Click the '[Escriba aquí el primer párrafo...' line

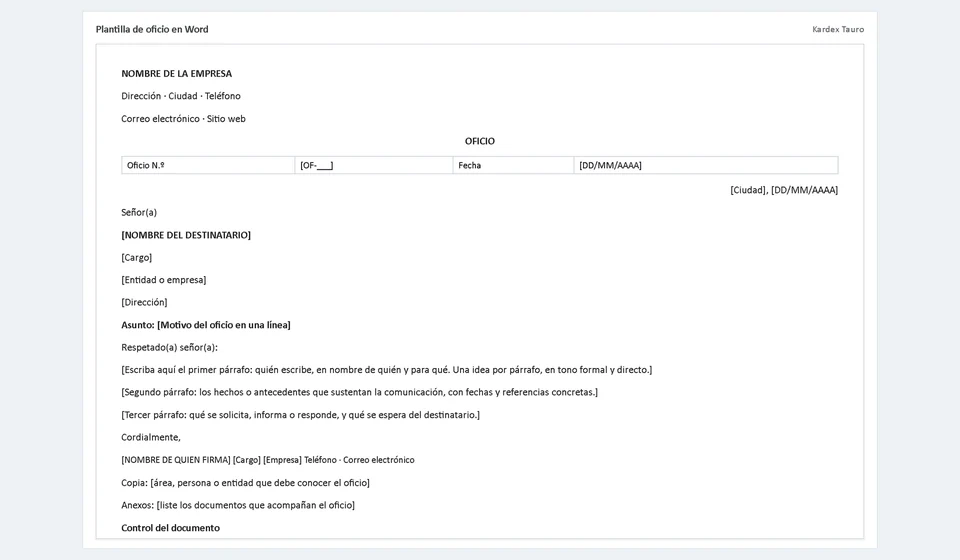386,370
